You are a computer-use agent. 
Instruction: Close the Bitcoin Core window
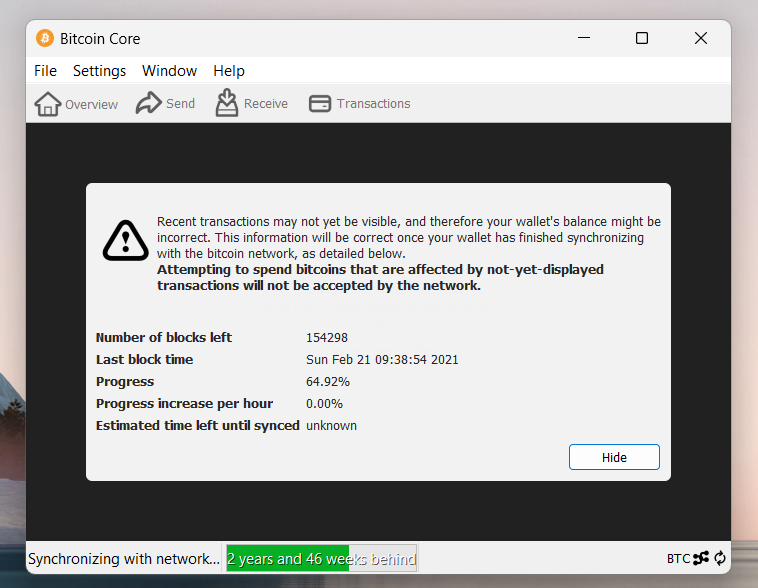[700, 38]
